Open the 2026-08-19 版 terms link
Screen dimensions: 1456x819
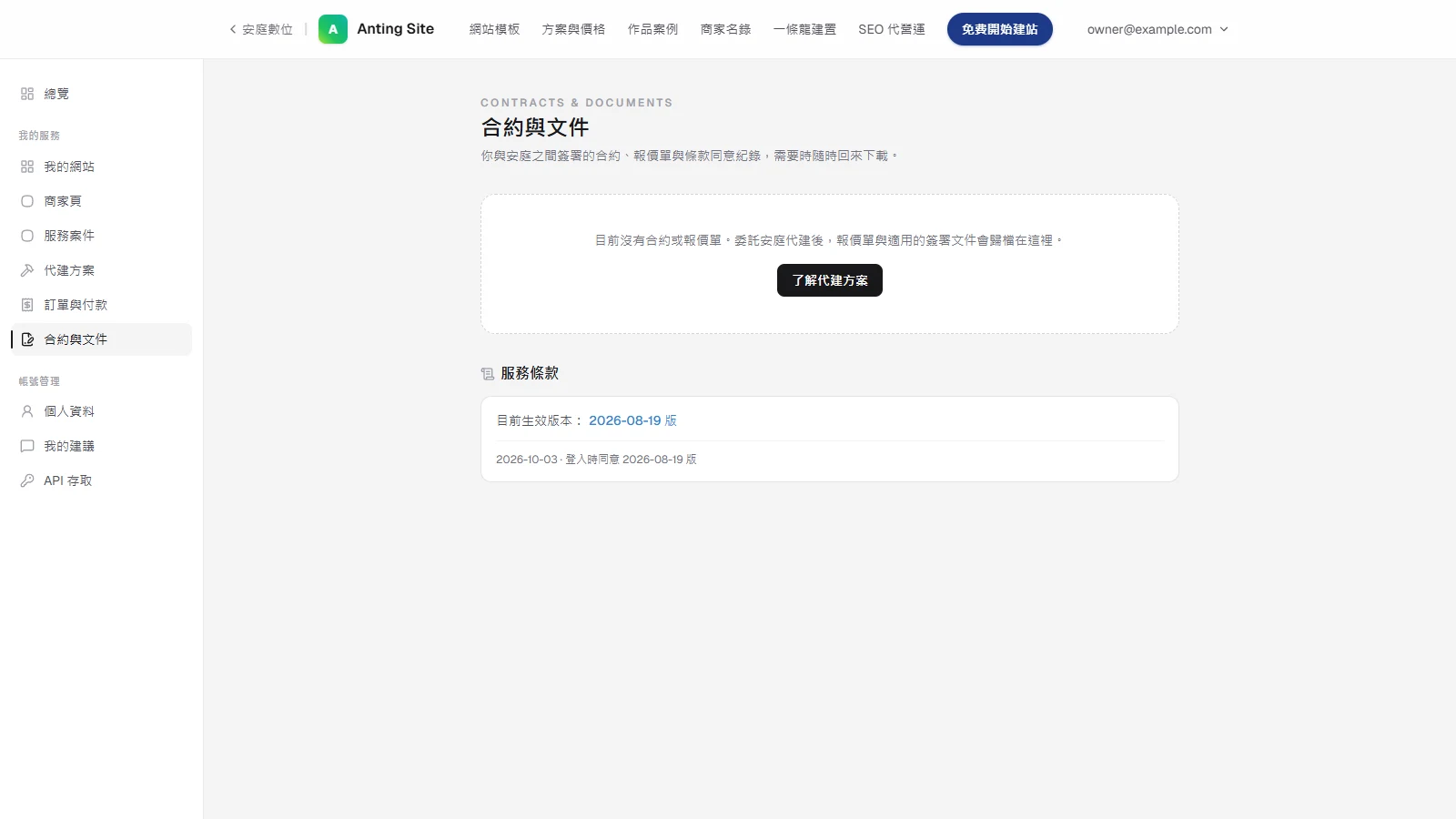click(x=632, y=420)
